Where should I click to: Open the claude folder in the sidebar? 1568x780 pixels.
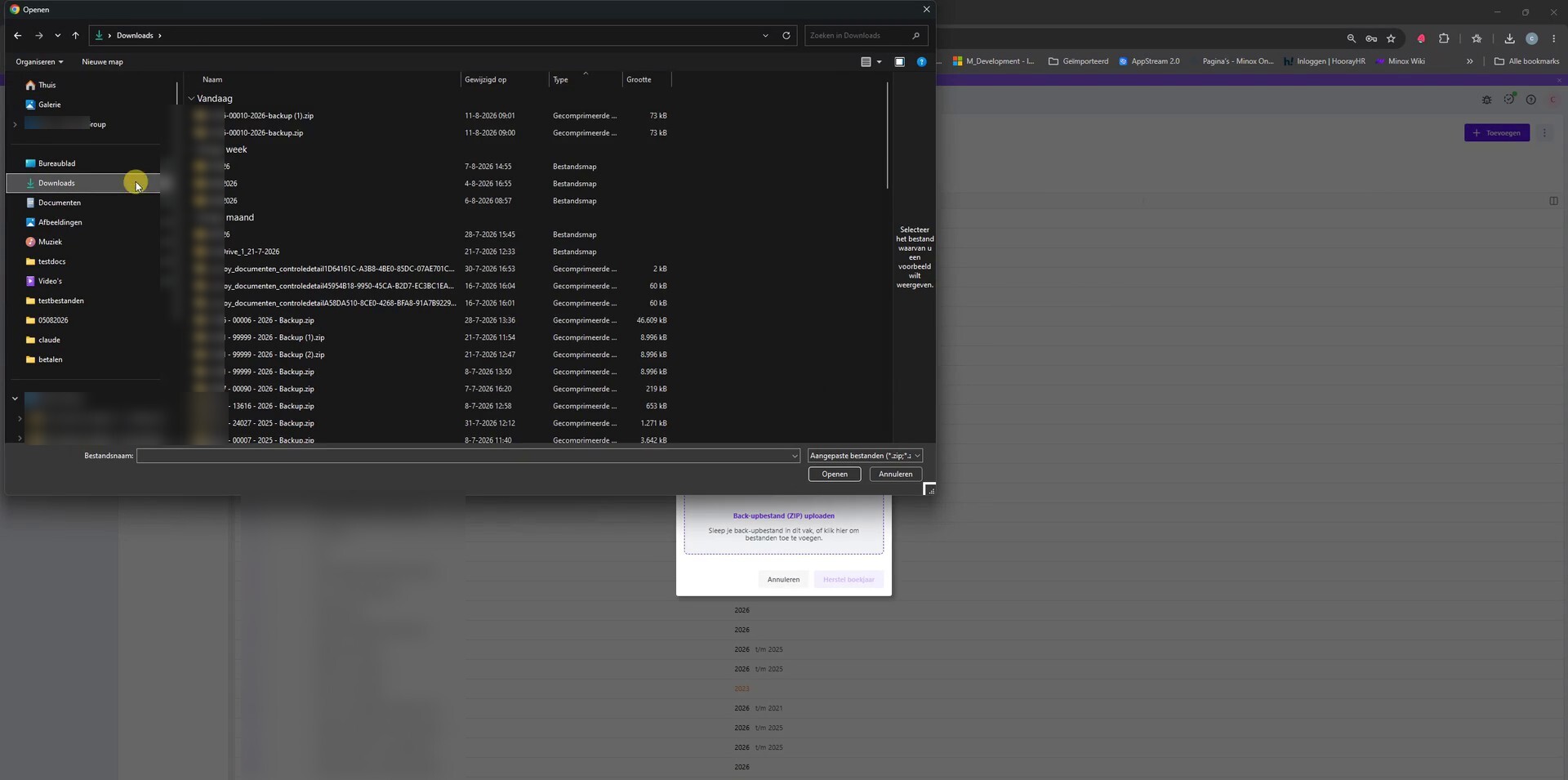point(49,340)
